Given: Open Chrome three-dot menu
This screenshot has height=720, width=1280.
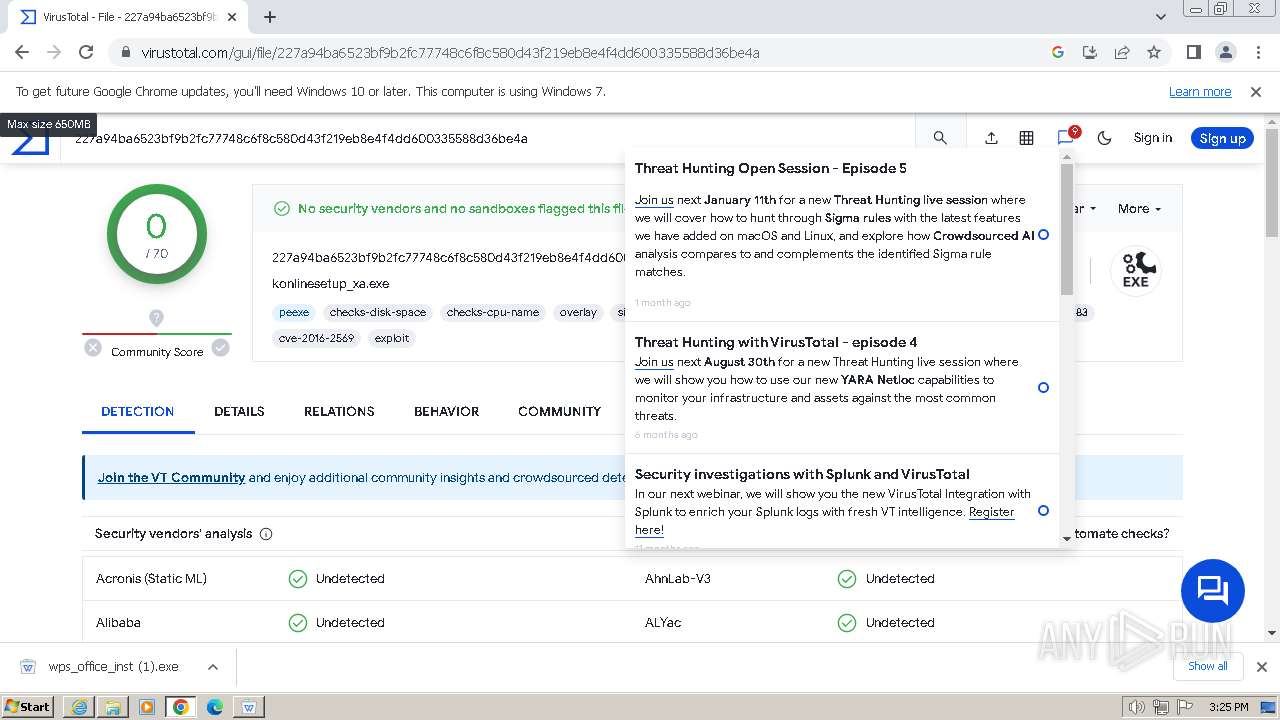Looking at the screenshot, I should [1257, 52].
